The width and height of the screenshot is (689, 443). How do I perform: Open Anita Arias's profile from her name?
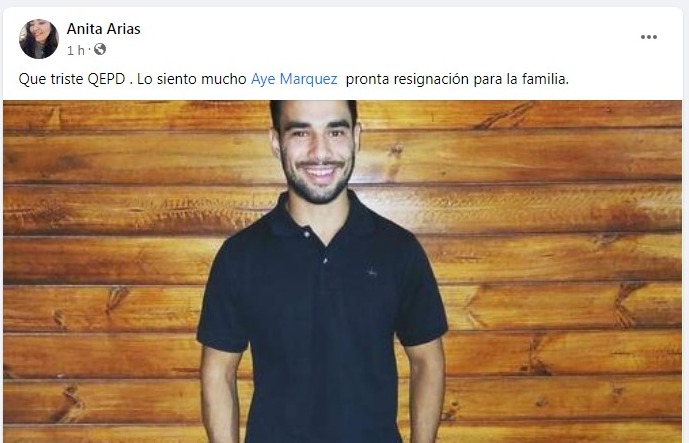tap(104, 29)
